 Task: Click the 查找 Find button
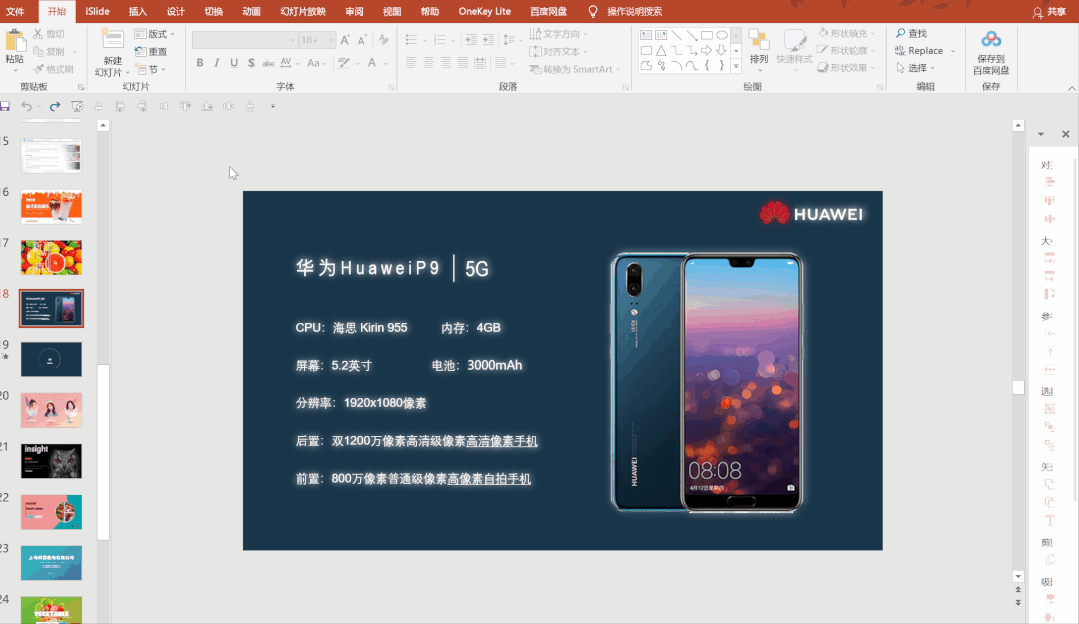pyautogui.click(x=911, y=33)
